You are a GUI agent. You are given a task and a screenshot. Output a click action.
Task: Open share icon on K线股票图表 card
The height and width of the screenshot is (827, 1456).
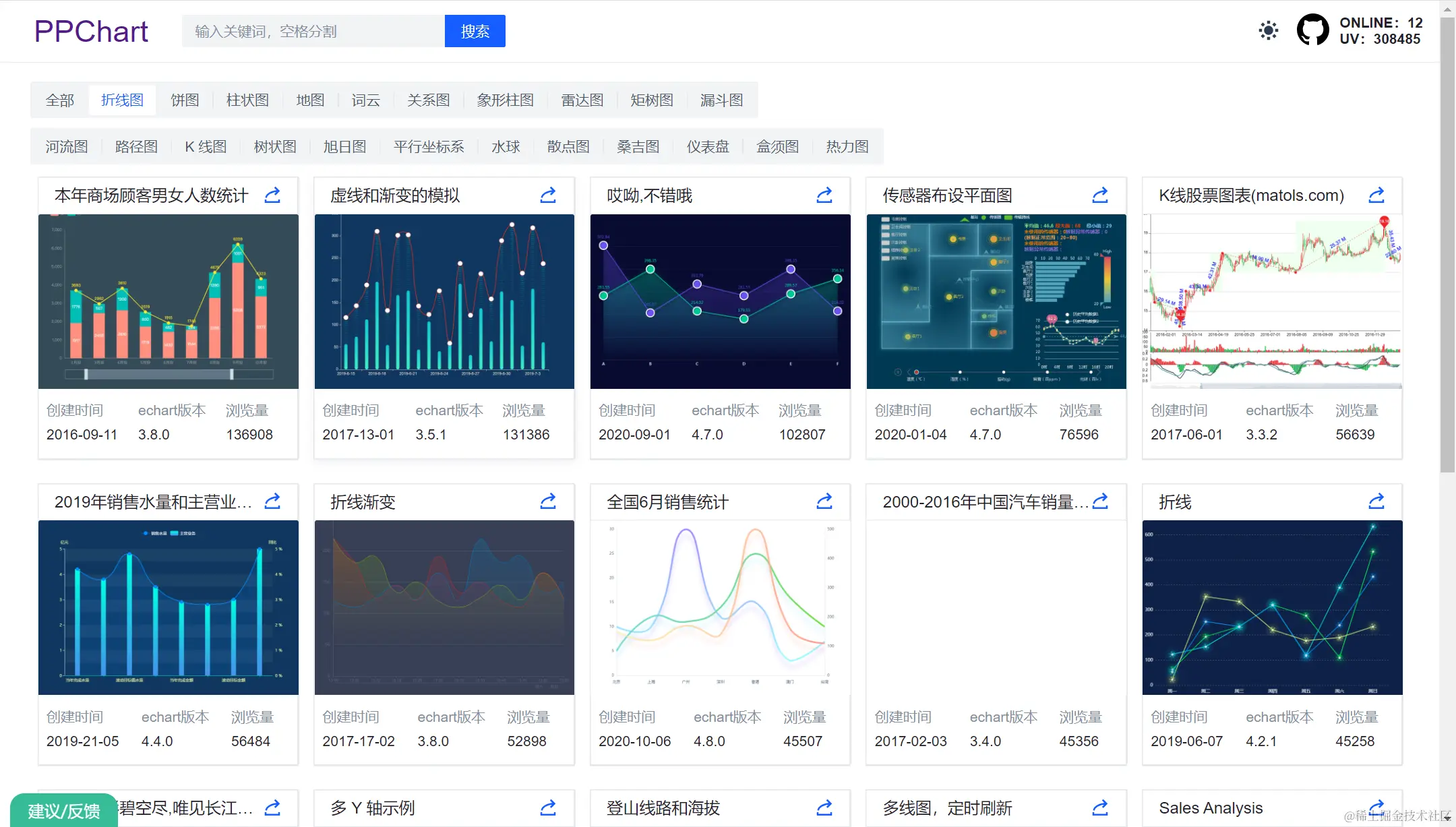coord(1376,195)
